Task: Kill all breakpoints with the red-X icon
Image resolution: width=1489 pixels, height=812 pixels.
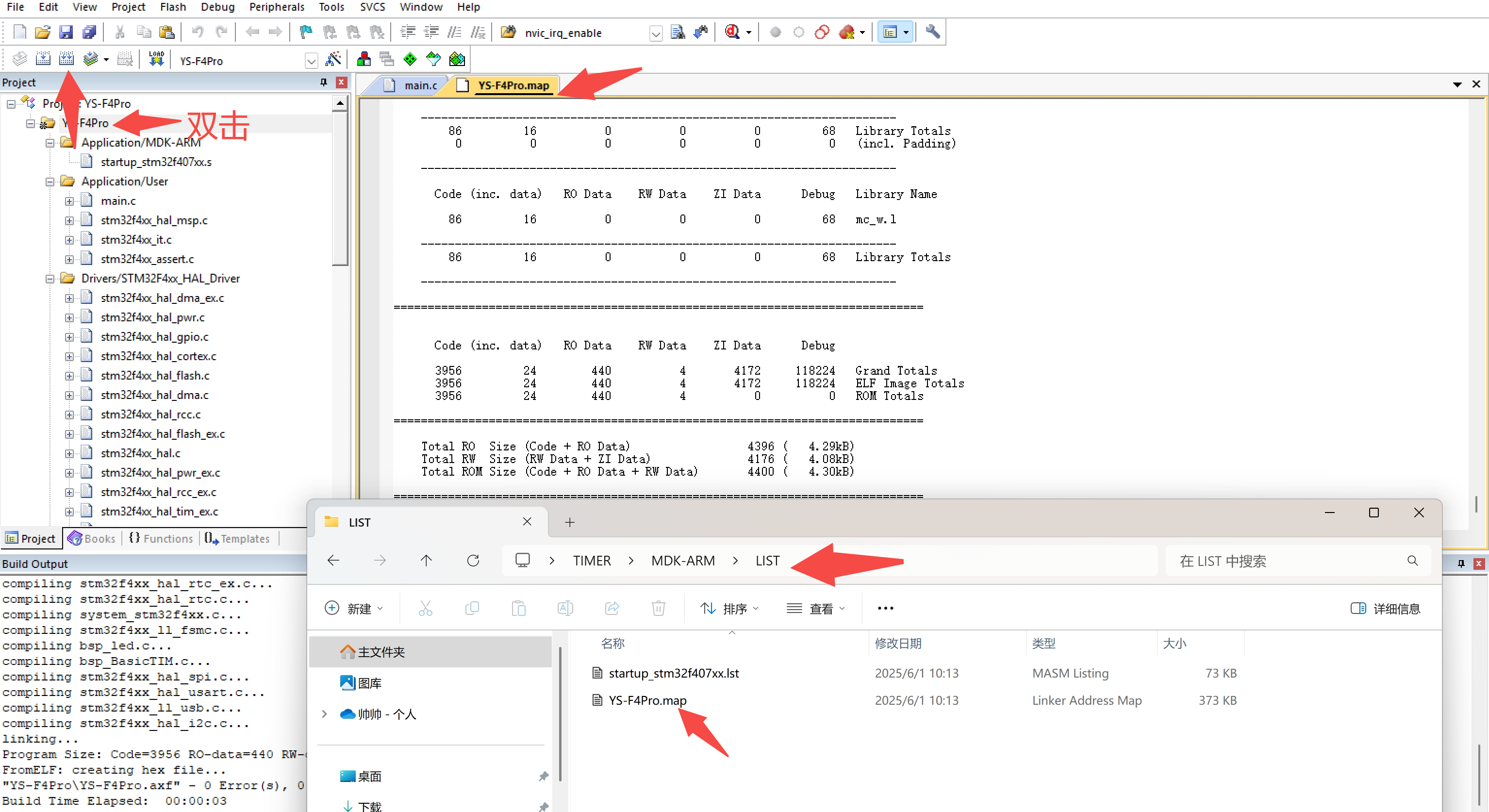Action: (848, 32)
